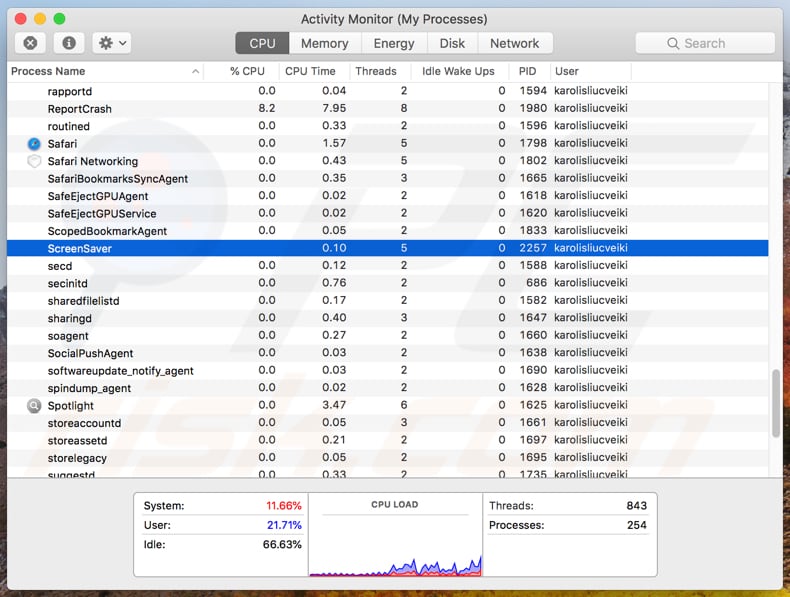Click CPU Time 3.47 for Spotlight
The image size is (790, 597).
pyautogui.click(x=334, y=405)
